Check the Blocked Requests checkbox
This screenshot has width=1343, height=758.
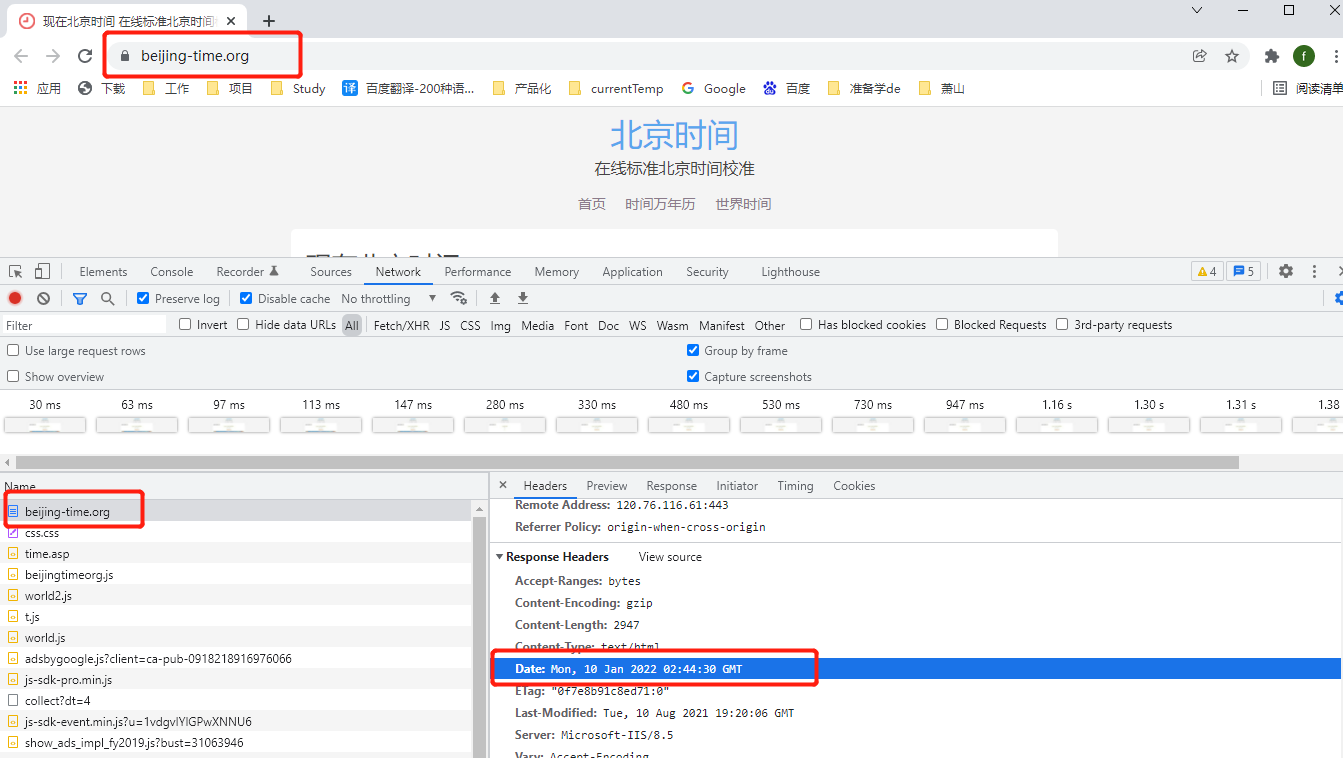point(942,324)
